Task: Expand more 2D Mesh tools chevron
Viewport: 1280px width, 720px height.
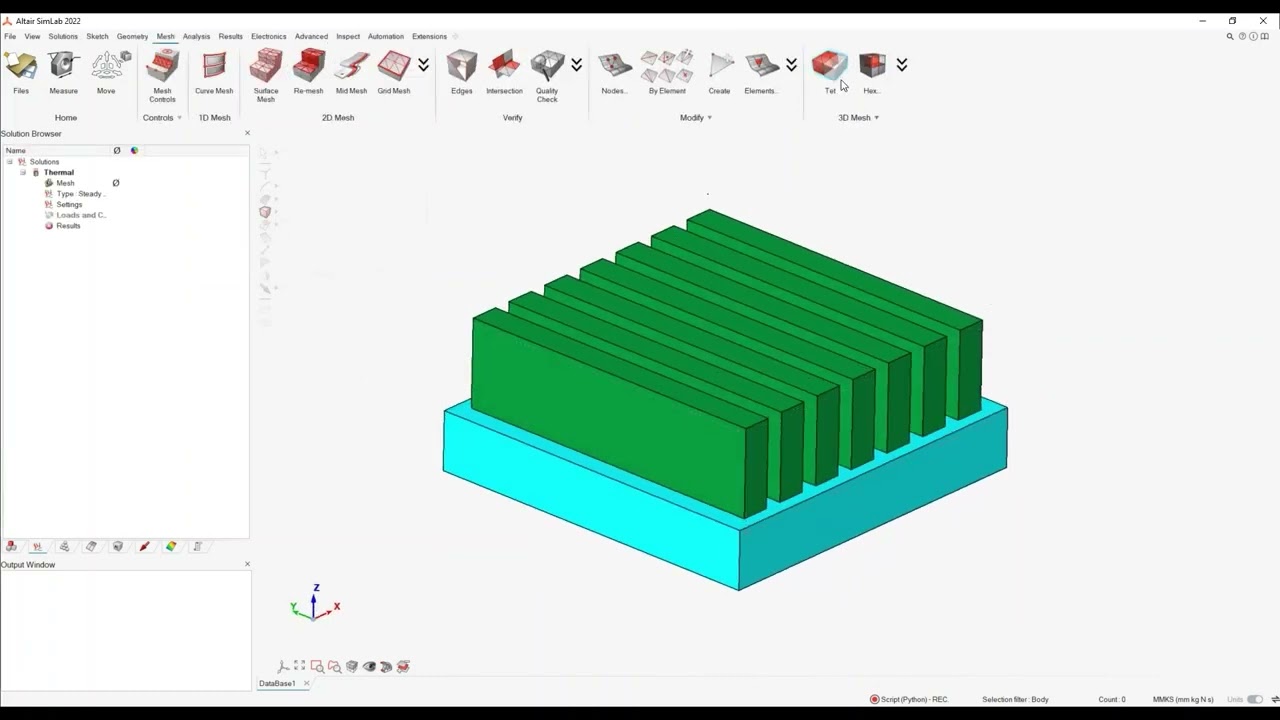Action: (423, 65)
